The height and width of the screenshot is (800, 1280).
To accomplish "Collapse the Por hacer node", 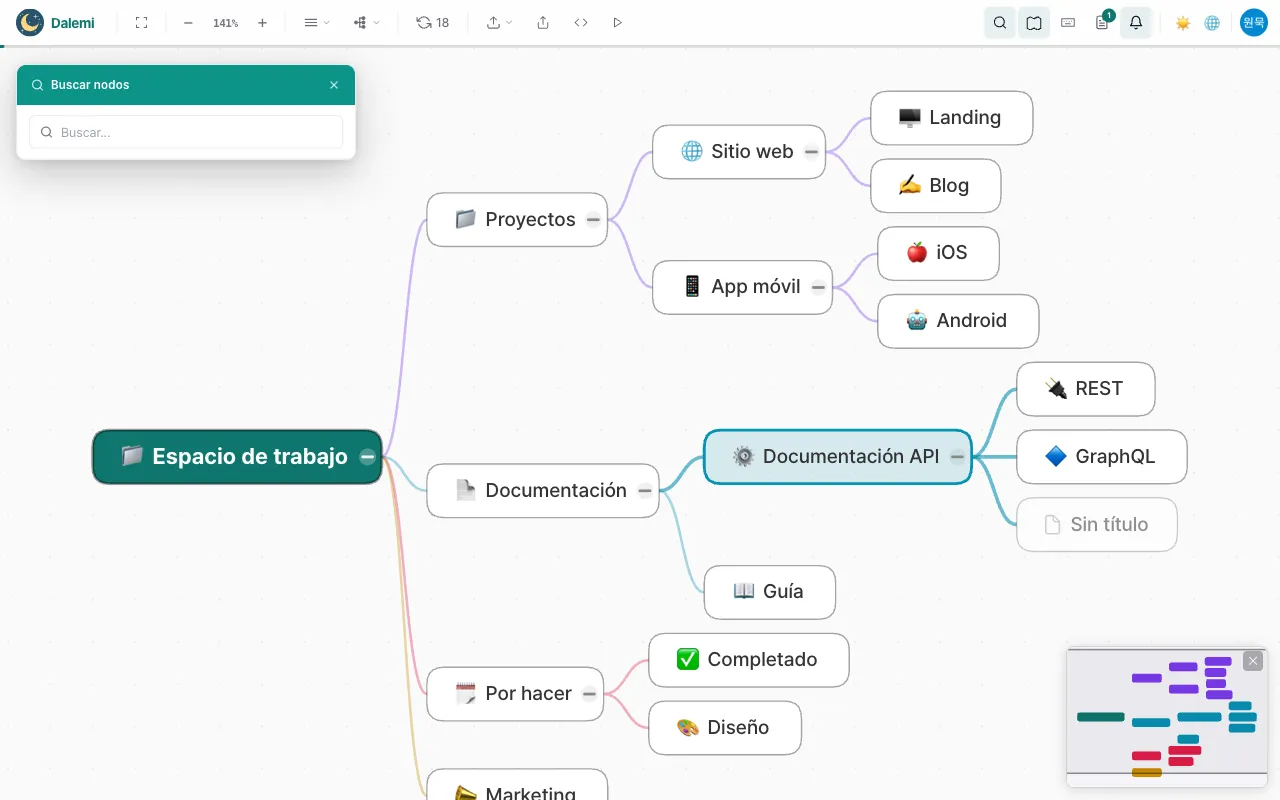I will pyautogui.click(x=589, y=694).
